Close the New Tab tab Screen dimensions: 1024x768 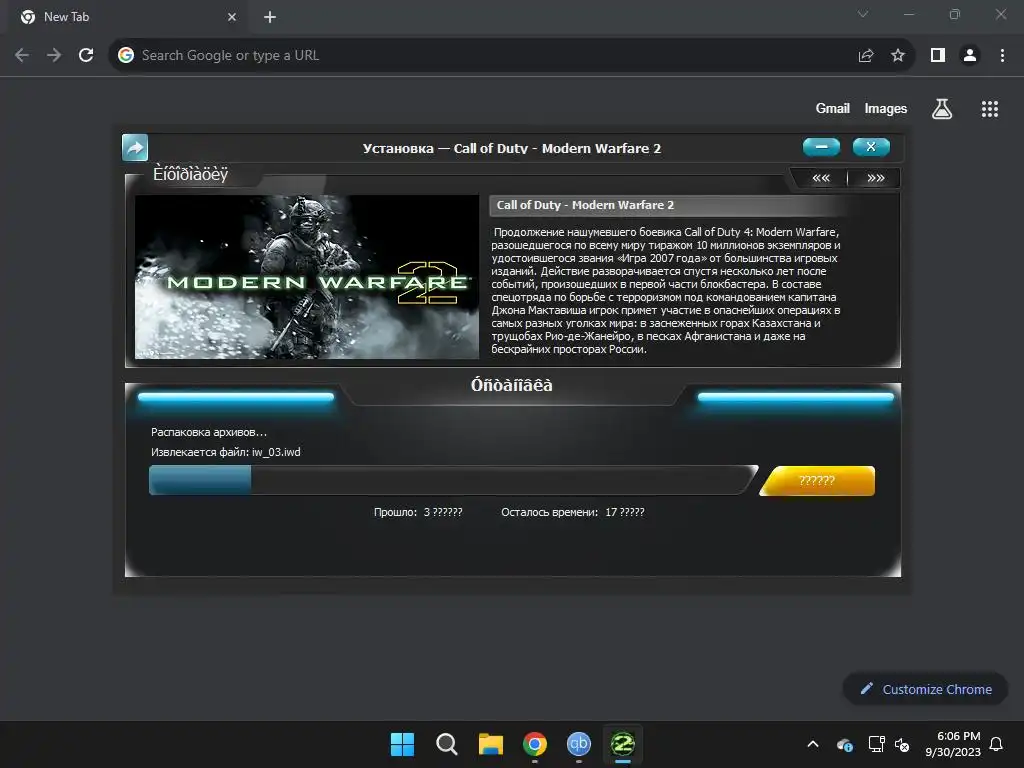click(x=232, y=17)
